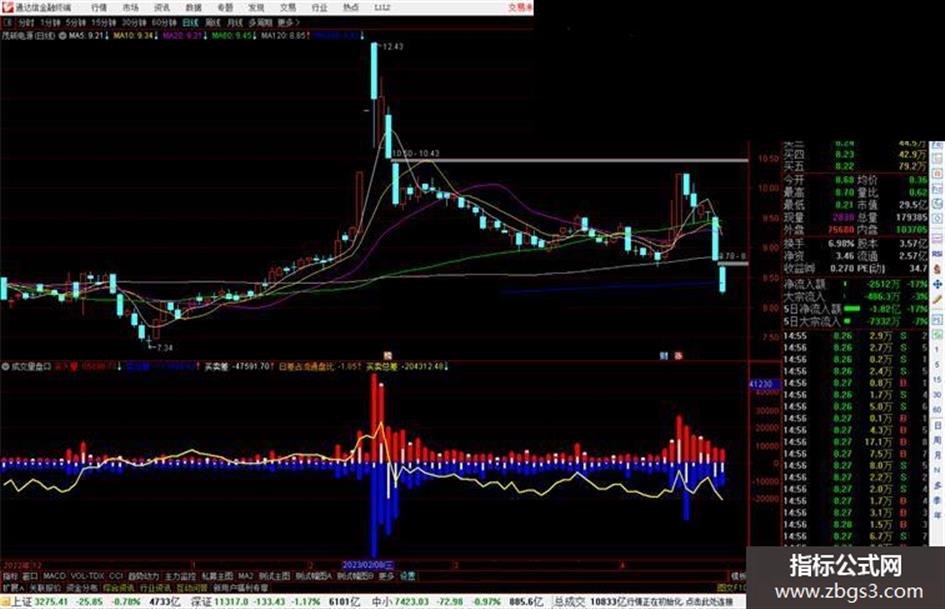945x609 pixels.
Task: Open the 热点 menu
Action: [x=351, y=8]
